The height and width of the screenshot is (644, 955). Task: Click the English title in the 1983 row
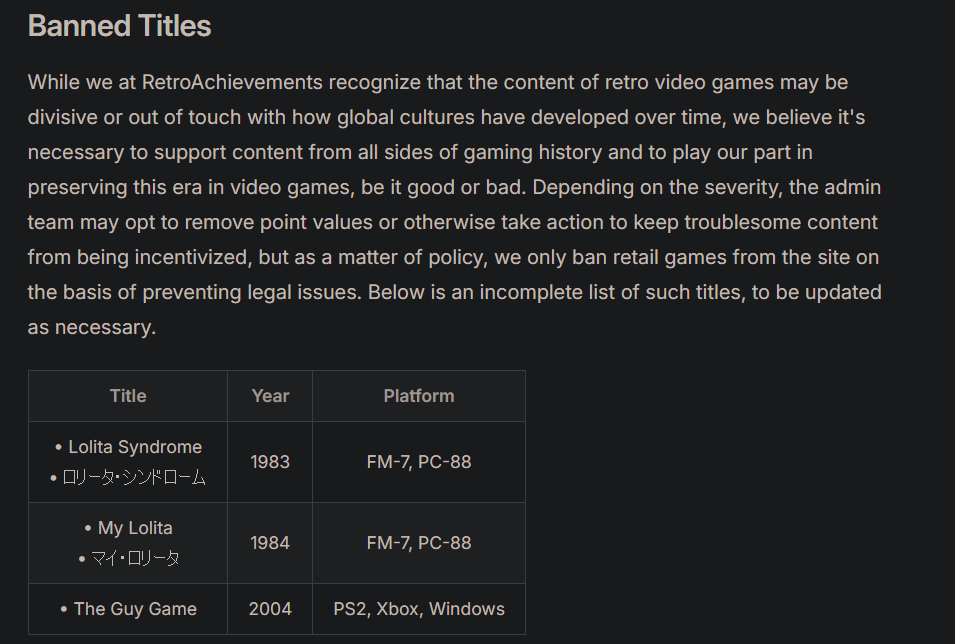point(134,447)
